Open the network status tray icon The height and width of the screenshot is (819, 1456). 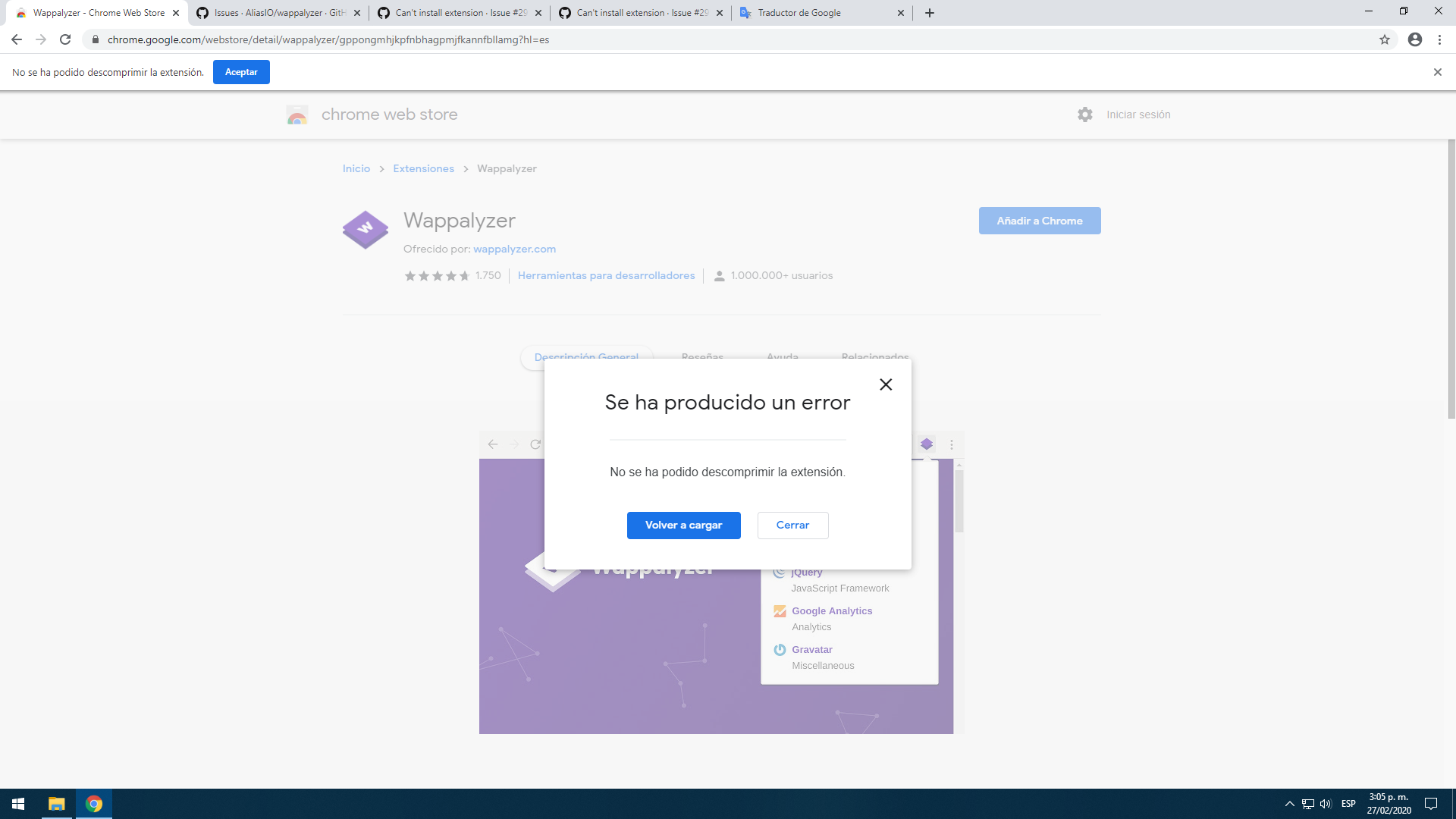tap(1308, 804)
